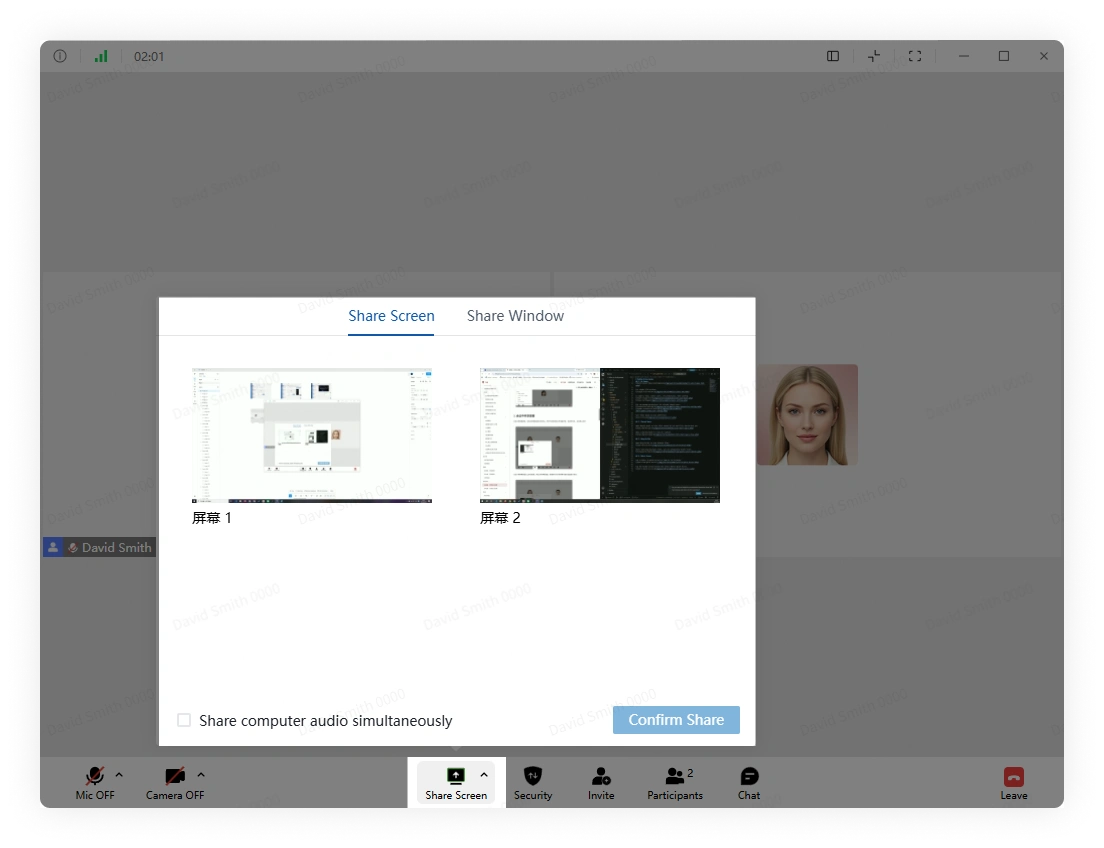Click the Confirm Share button
The height and width of the screenshot is (848, 1104).
point(676,720)
